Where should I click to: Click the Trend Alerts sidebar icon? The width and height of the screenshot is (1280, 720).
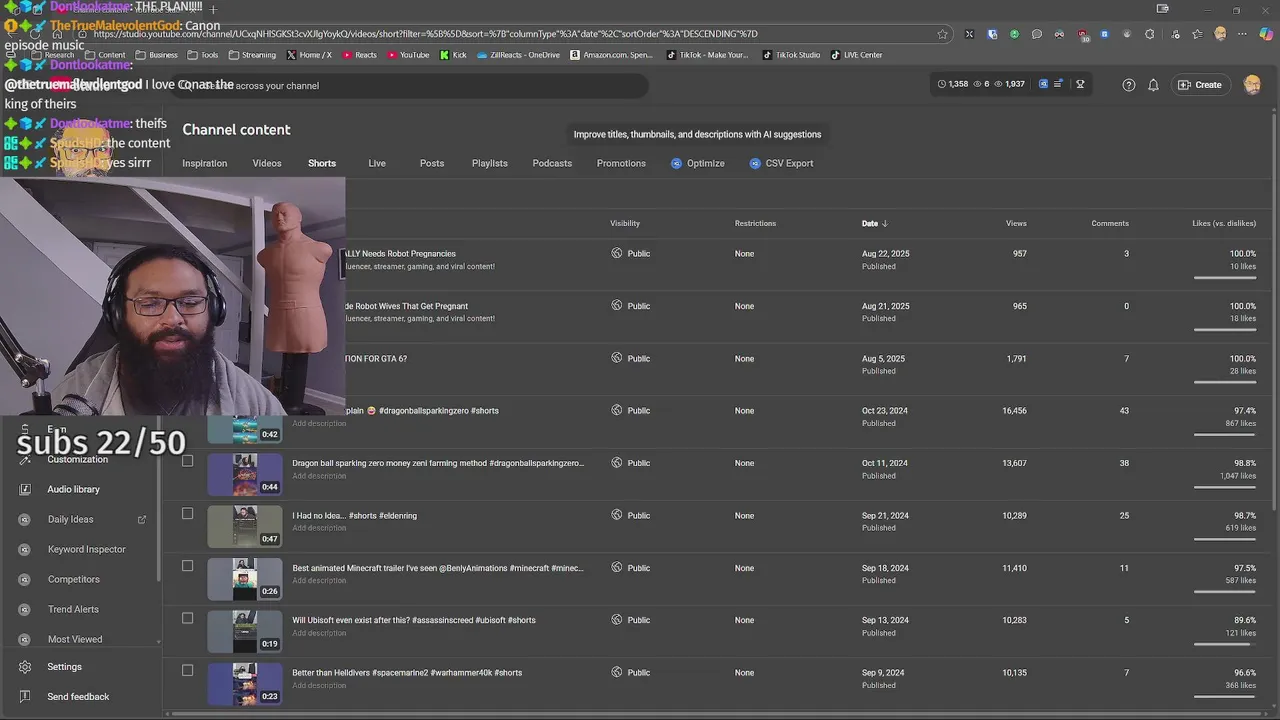25,609
